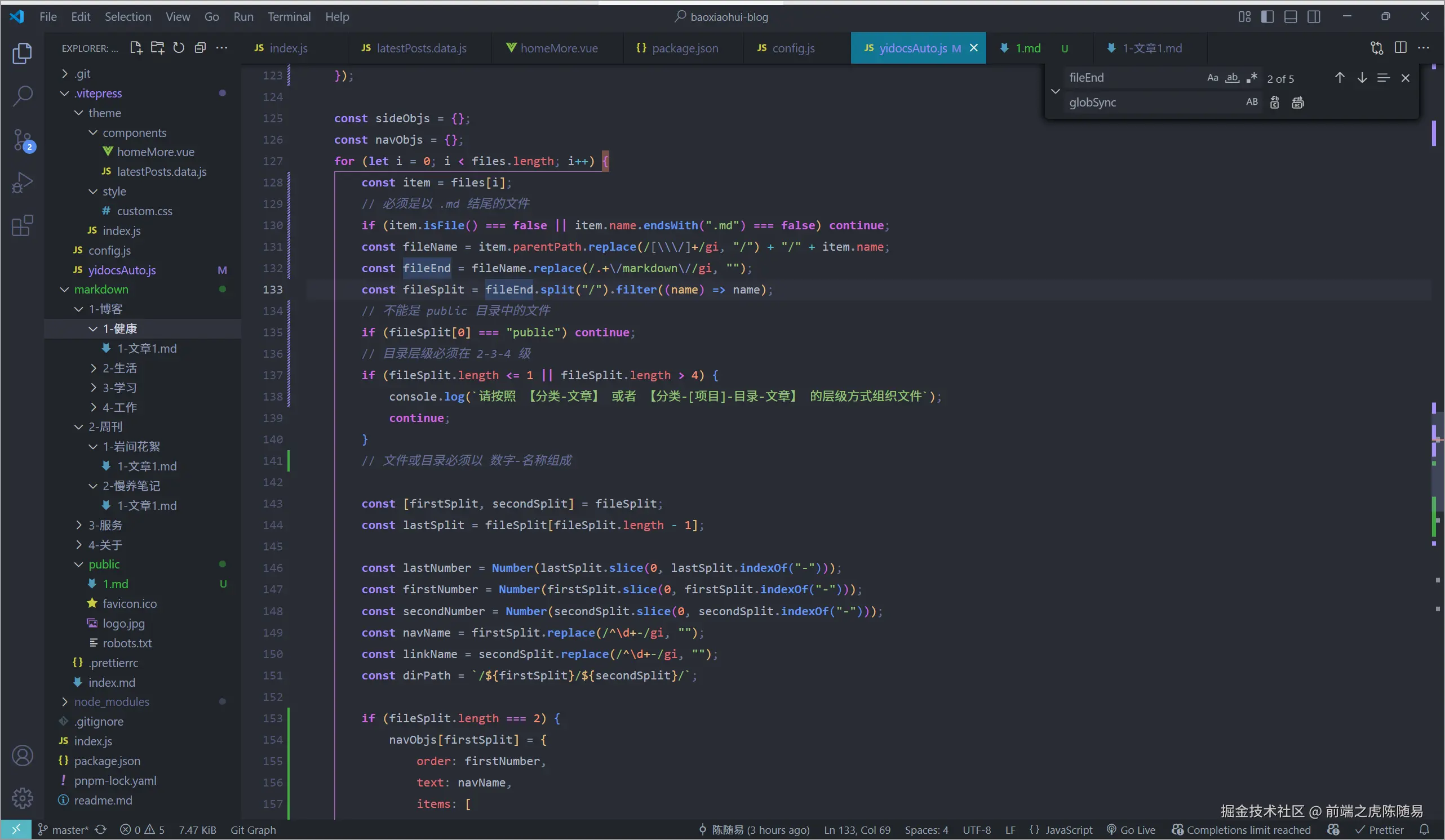Viewport: 1445px width, 840px height.
Task: Open Git Graph from status bar
Action: click(253, 830)
